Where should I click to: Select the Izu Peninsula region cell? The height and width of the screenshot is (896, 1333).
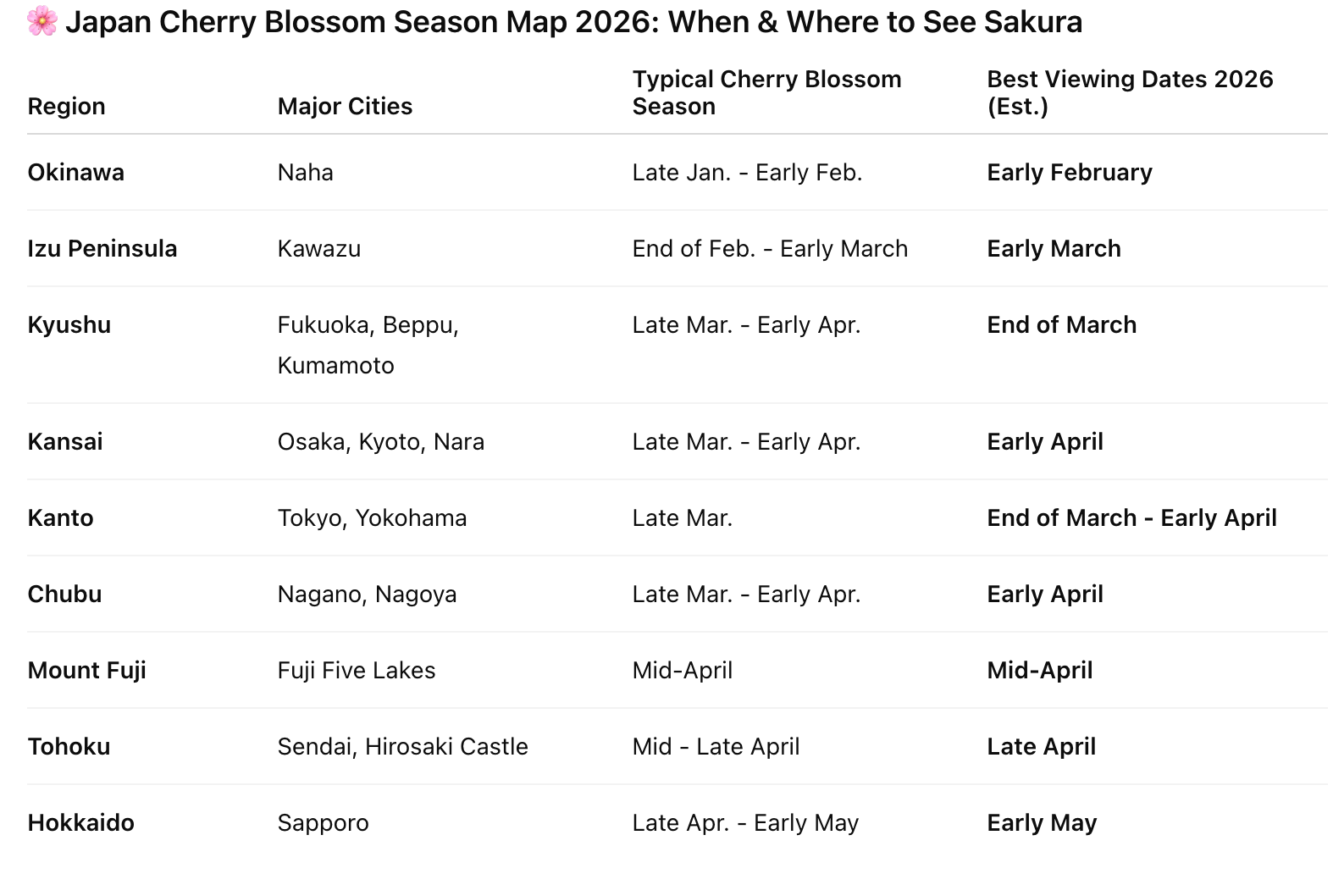pyautogui.click(x=102, y=248)
